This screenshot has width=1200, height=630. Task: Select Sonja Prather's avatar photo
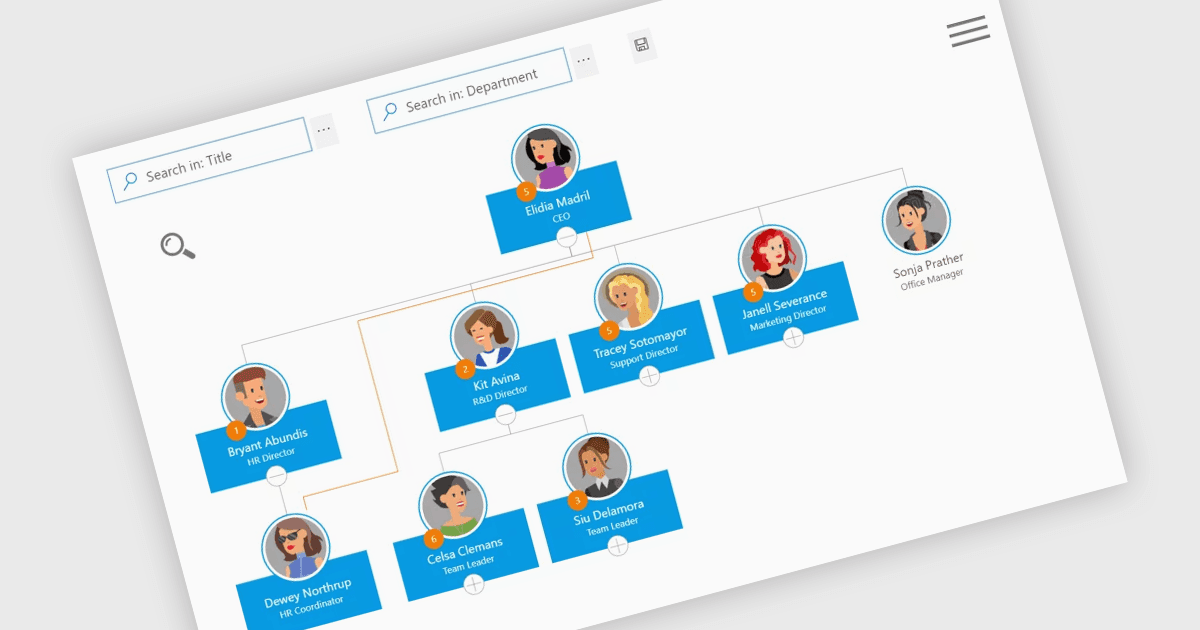click(x=916, y=220)
